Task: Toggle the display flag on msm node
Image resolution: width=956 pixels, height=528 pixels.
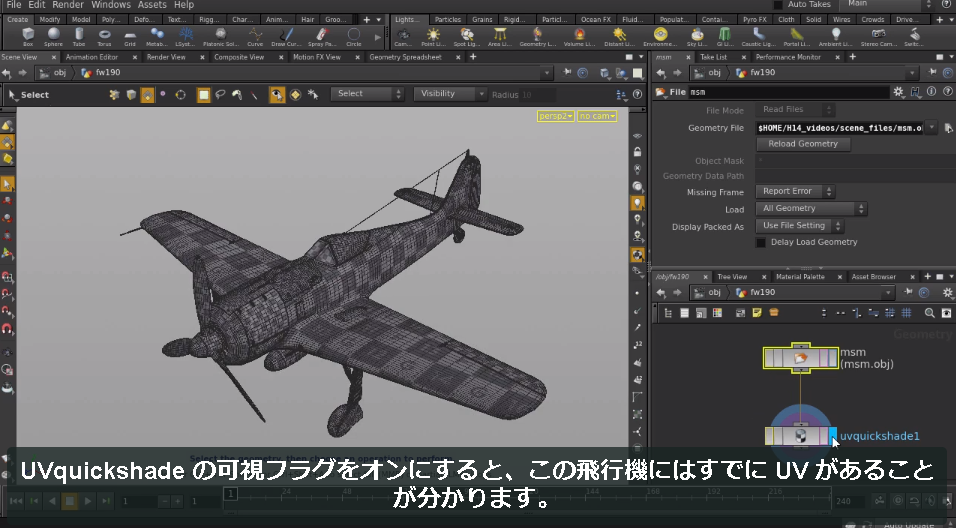Action: [x=833, y=358]
